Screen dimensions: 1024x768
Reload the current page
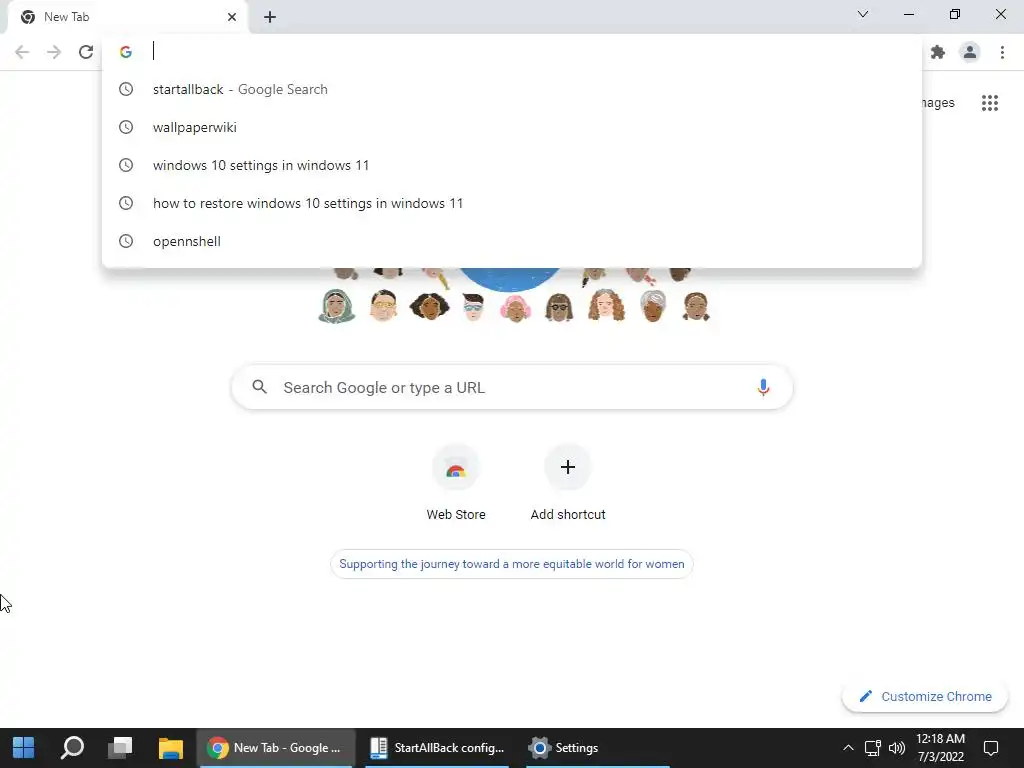[86, 52]
